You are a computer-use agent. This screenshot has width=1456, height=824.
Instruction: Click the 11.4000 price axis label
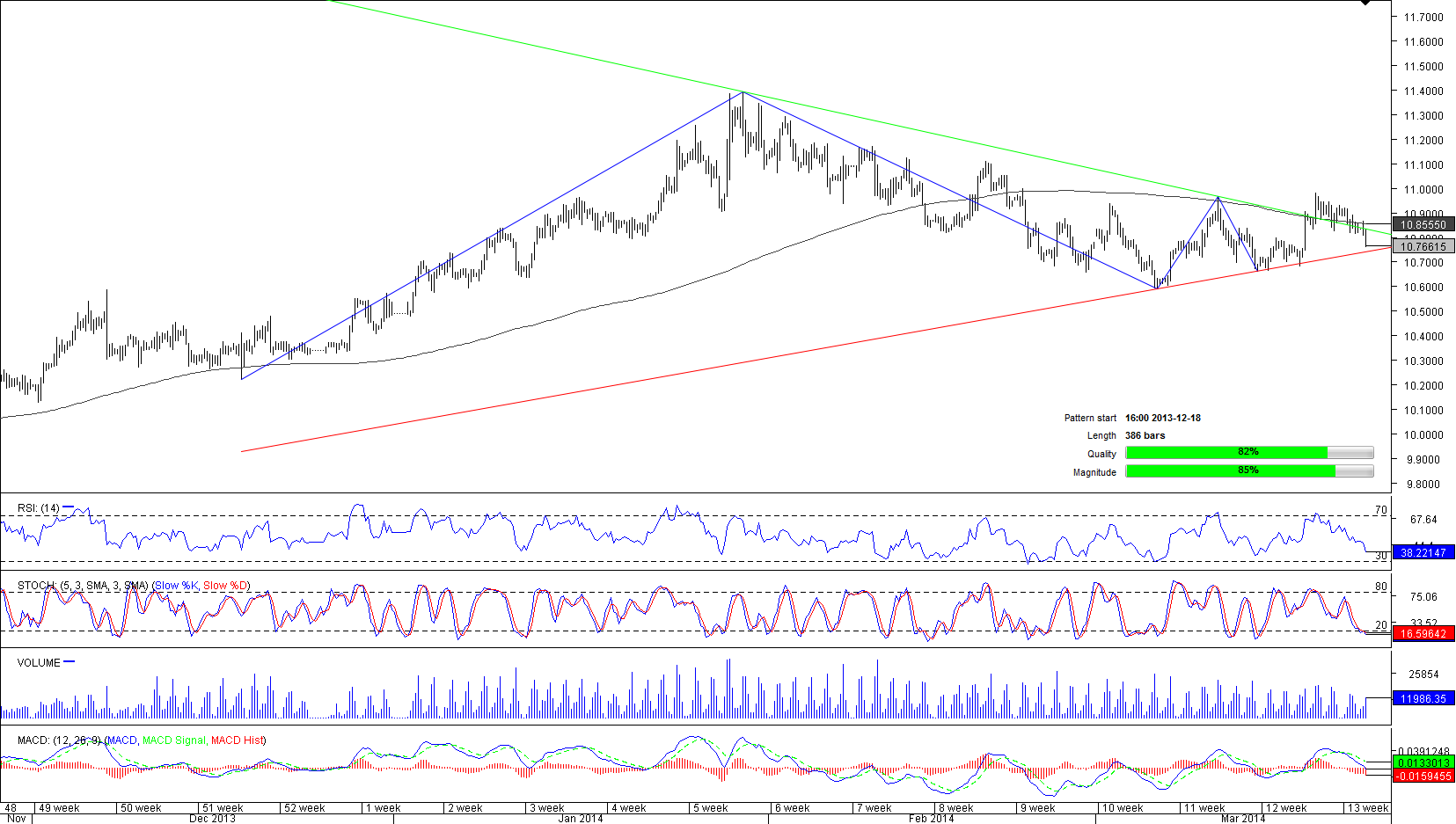pos(1423,91)
